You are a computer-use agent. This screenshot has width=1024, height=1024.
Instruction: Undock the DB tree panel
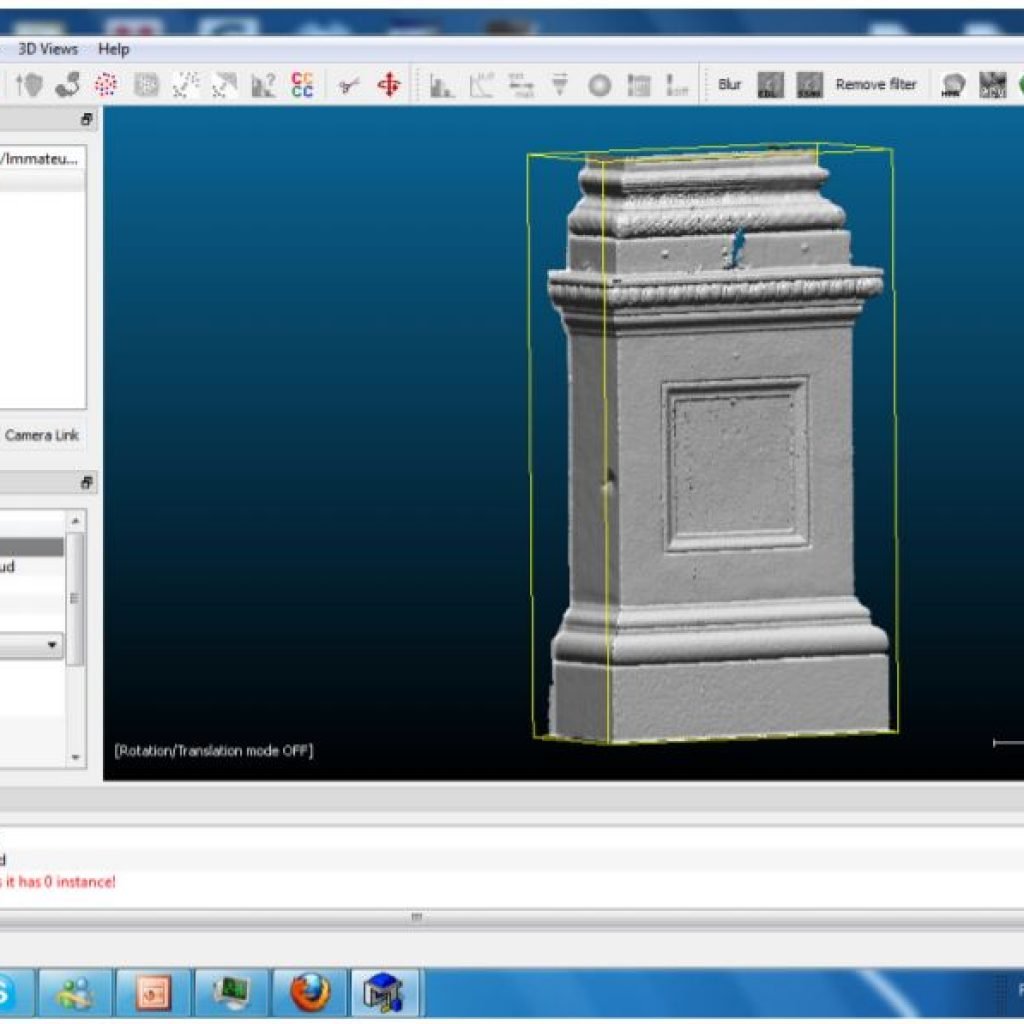[x=88, y=120]
